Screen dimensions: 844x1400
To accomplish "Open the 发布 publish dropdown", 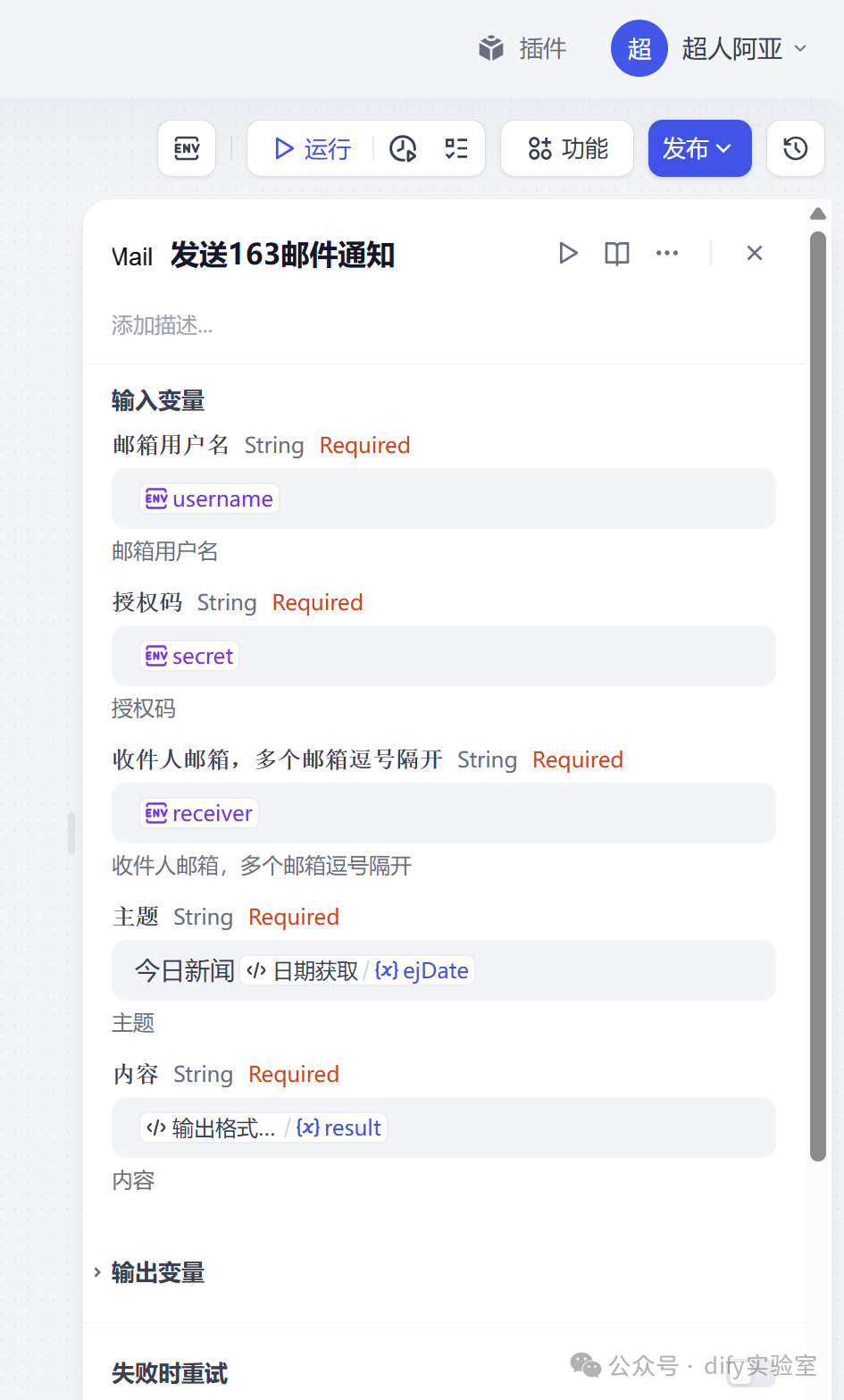I will click(699, 148).
